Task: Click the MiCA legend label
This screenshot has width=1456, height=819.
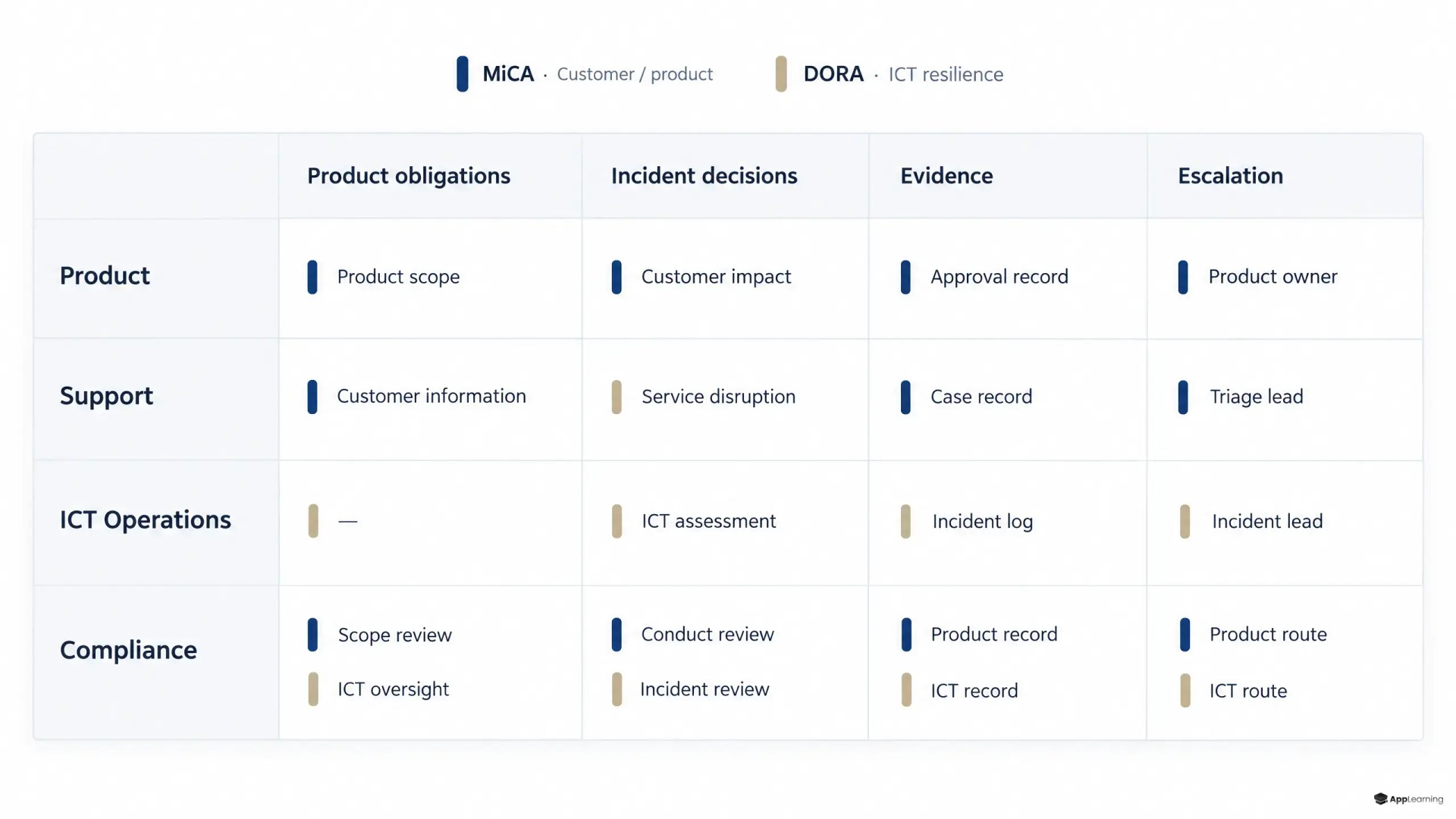Action: point(508,74)
